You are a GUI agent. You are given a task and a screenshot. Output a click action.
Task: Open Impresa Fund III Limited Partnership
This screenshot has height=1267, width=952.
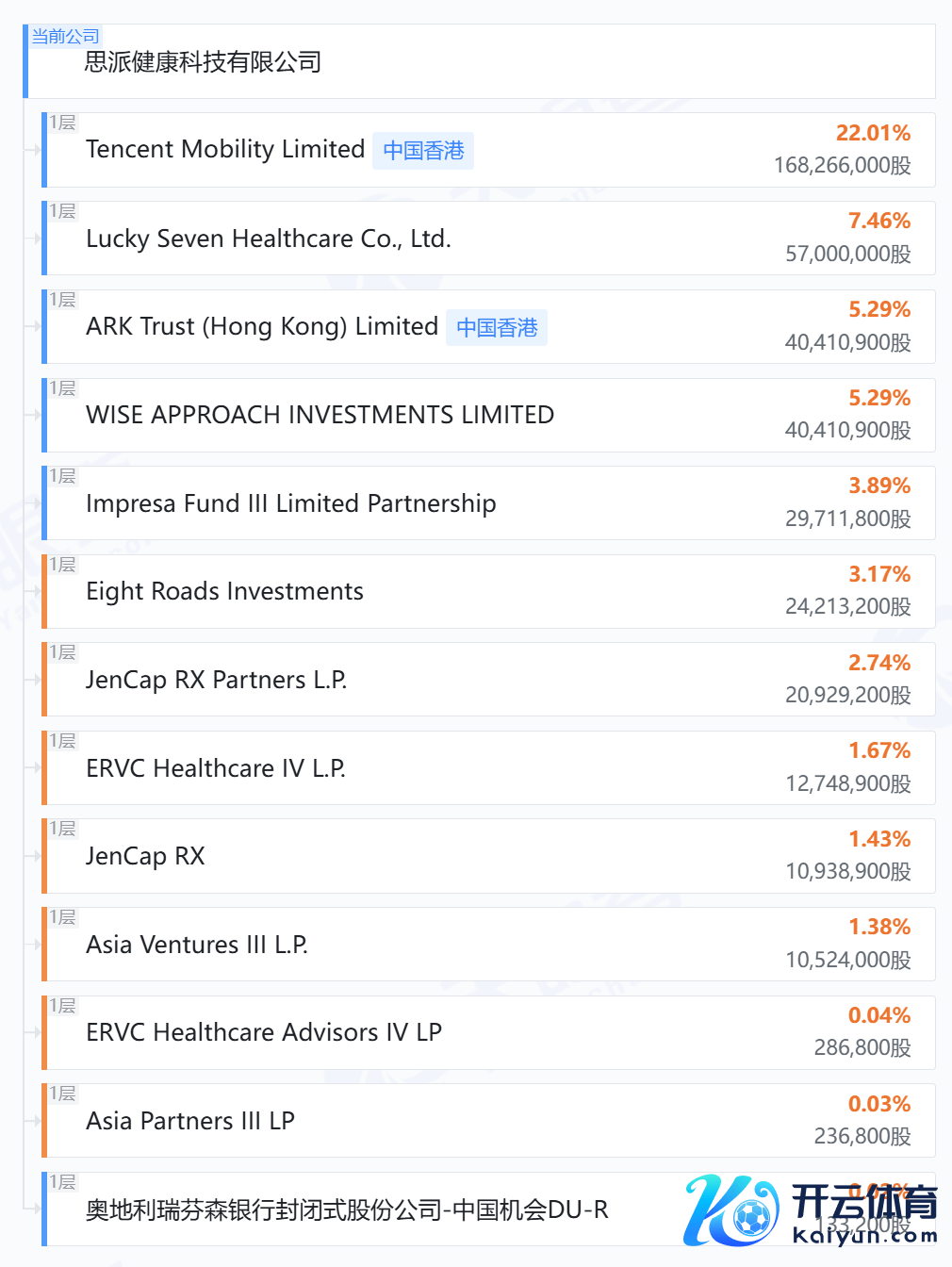point(290,503)
